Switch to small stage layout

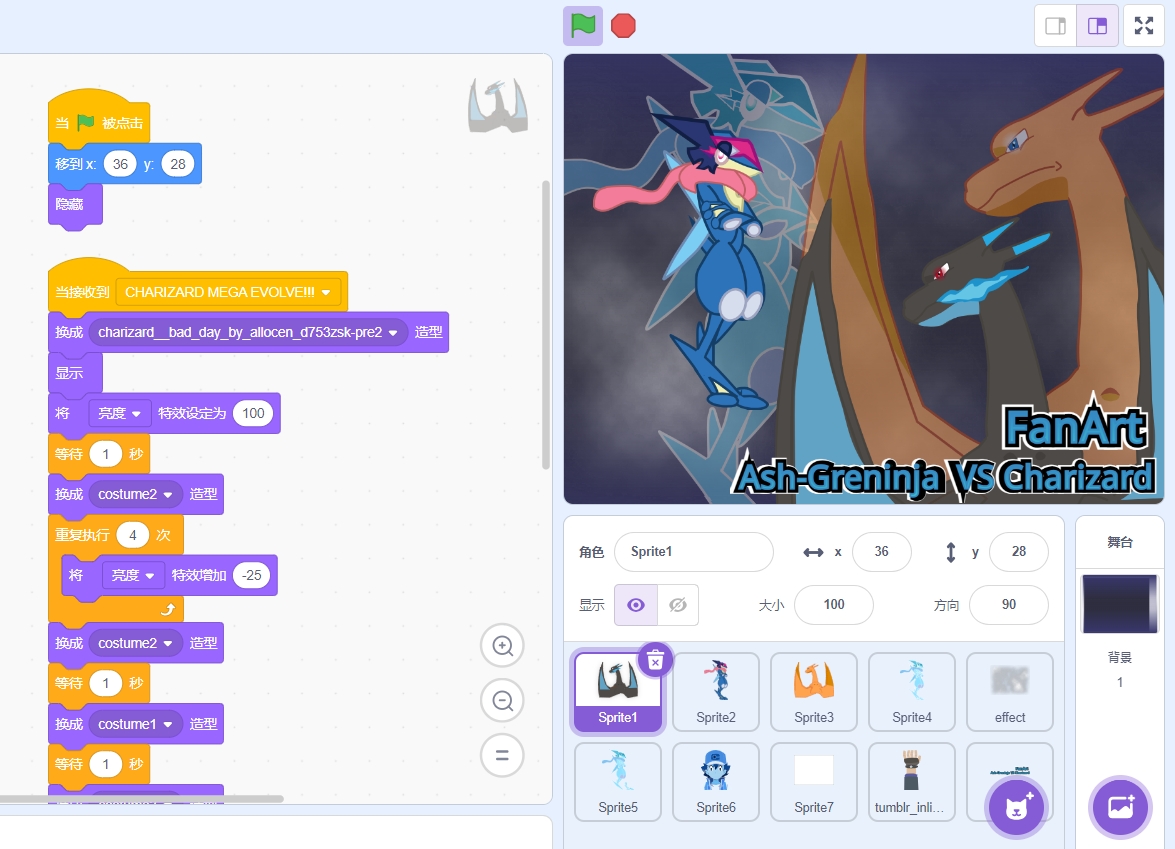[1055, 26]
